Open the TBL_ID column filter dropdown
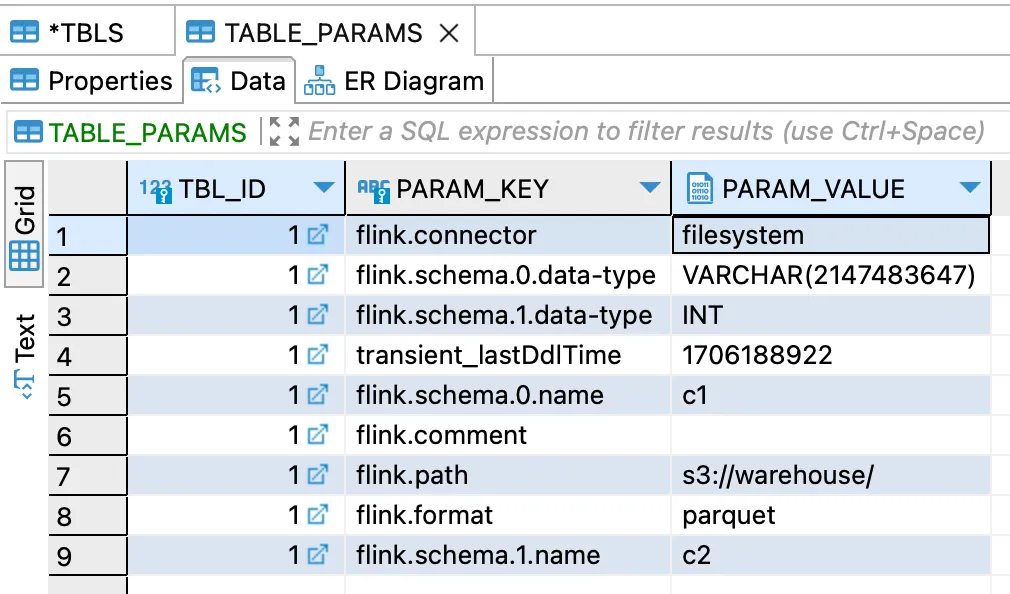The height and width of the screenshot is (594, 1010). point(323,188)
